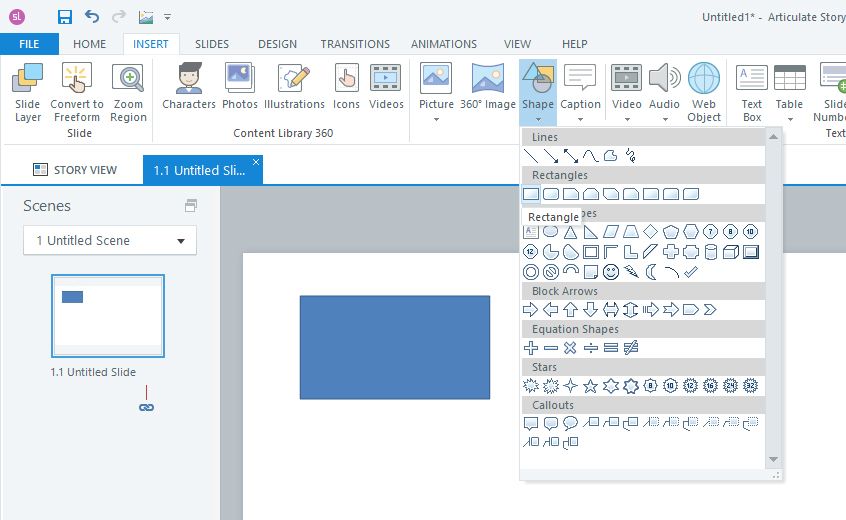
Task: Pick the 5-Point Star shape
Action: click(591, 386)
